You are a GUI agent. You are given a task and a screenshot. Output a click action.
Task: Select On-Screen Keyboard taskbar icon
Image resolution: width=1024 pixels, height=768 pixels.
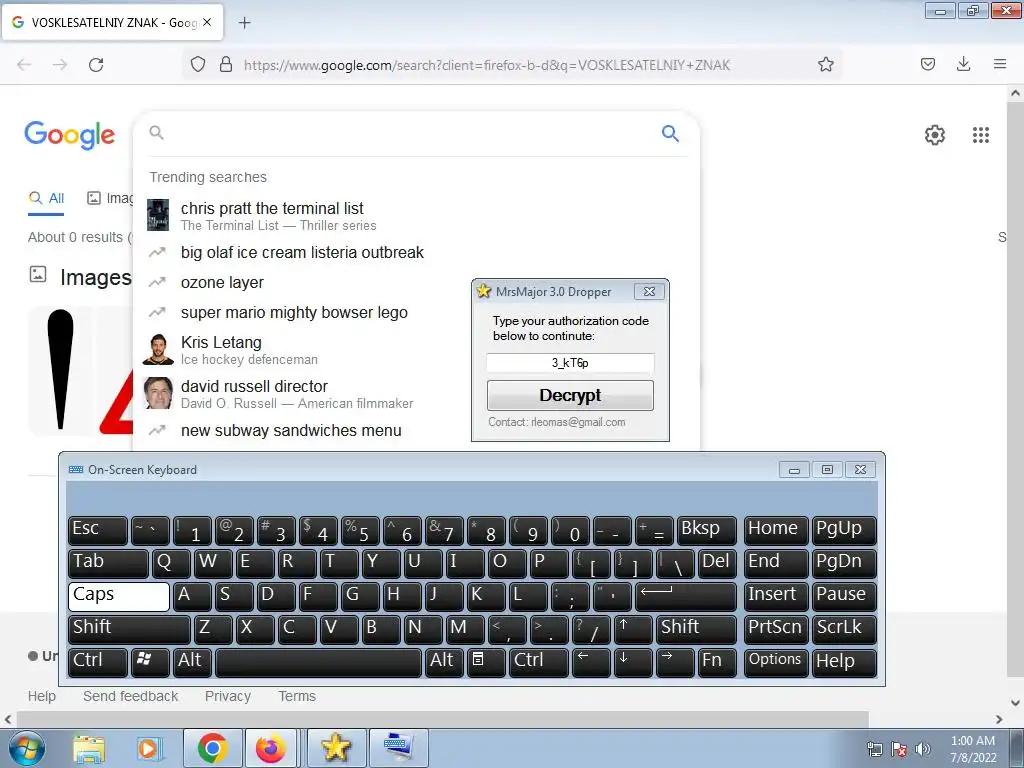coord(398,748)
